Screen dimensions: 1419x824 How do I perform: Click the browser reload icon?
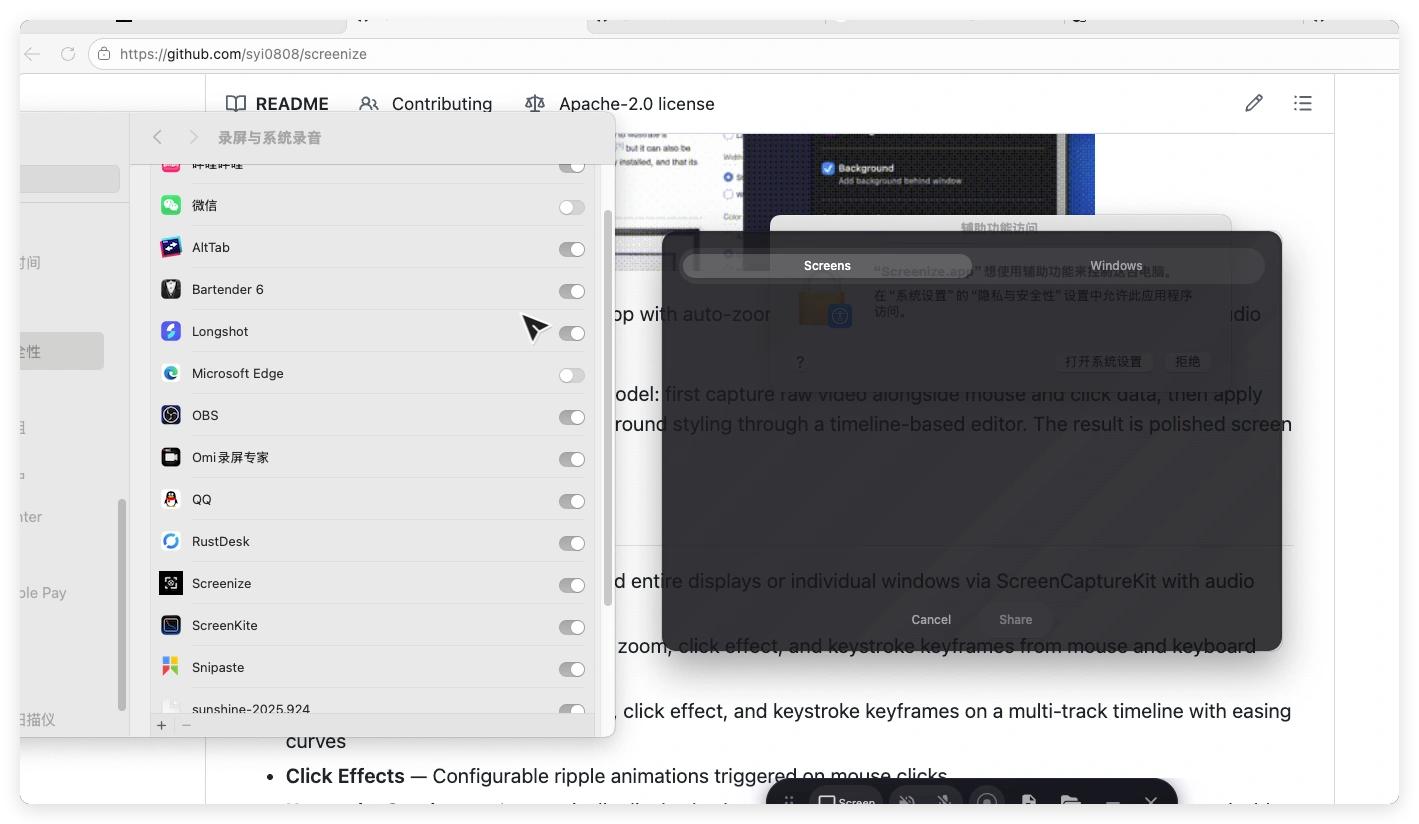point(68,54)
